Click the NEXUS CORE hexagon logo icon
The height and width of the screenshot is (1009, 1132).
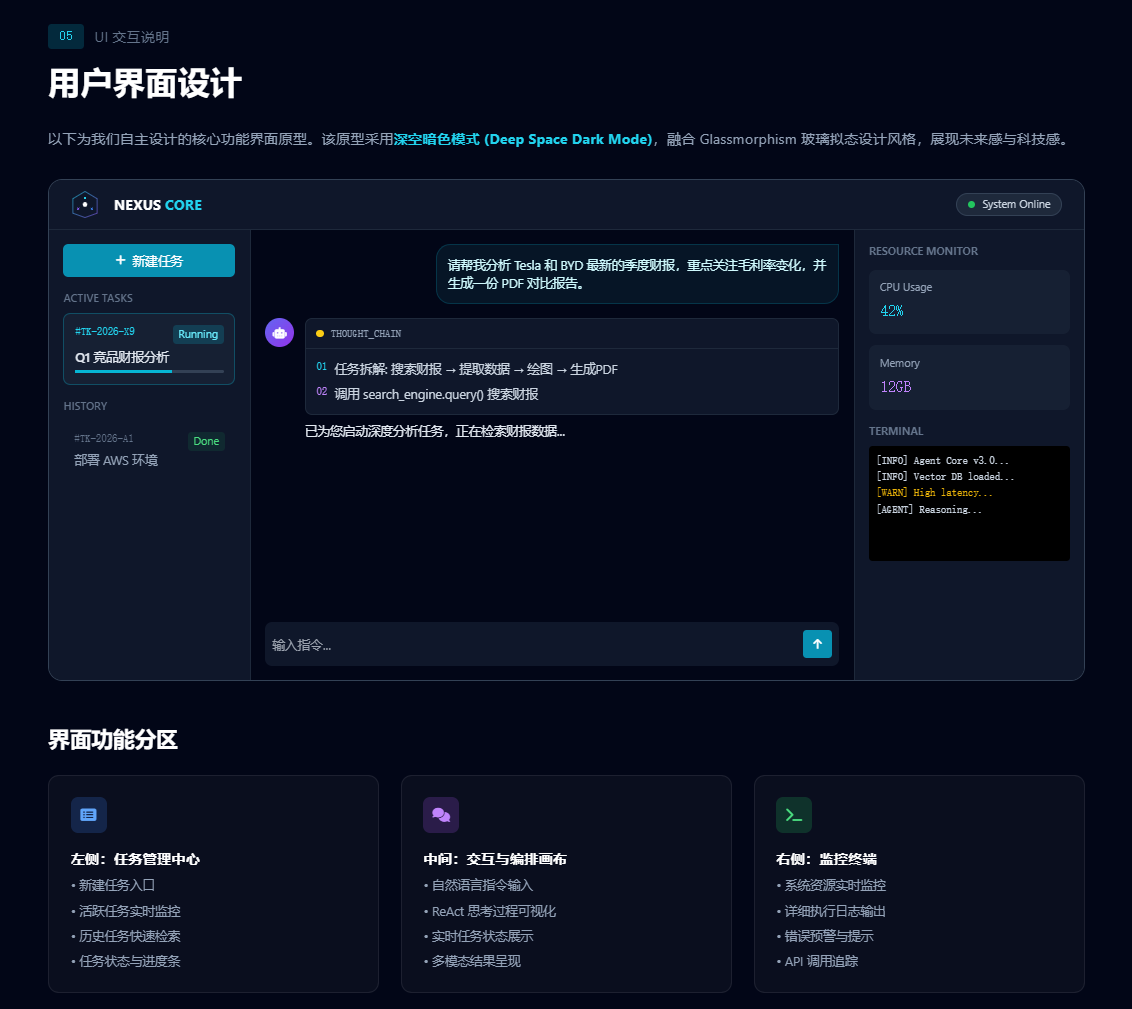(x=85, y=204)
